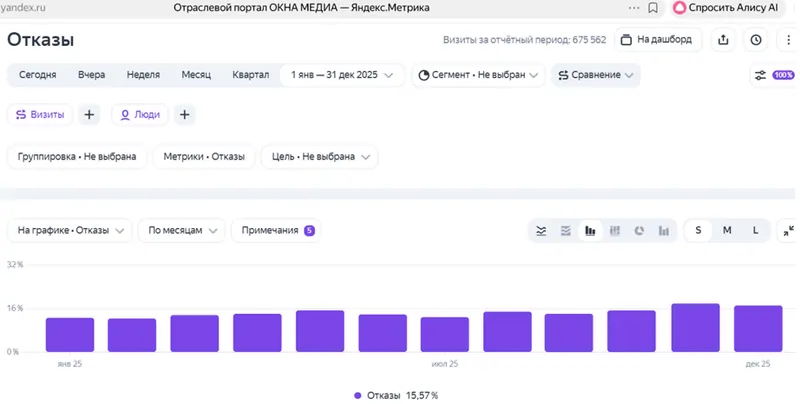Set chart size to M

[727, 231]
